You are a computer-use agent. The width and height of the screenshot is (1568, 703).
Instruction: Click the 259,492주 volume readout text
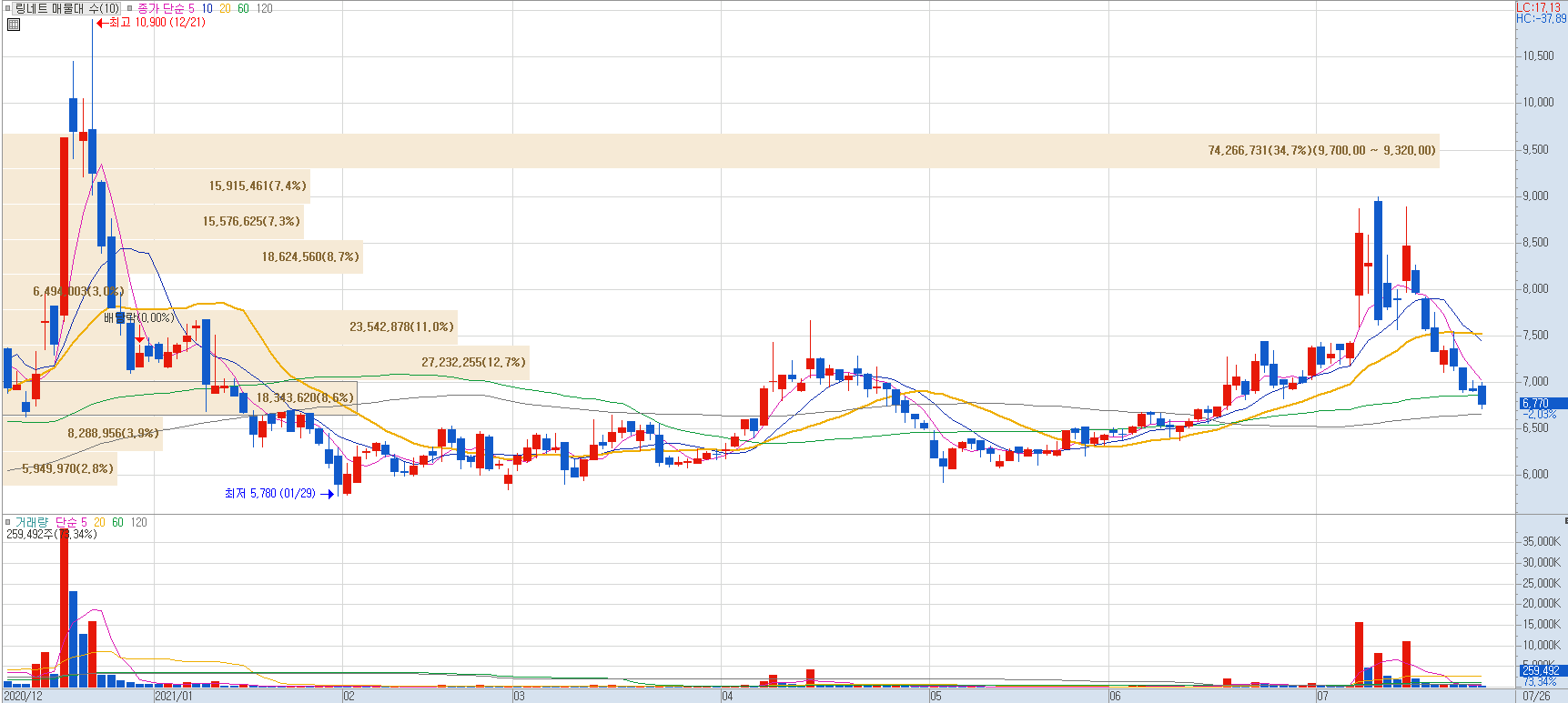tap(51, 534)
